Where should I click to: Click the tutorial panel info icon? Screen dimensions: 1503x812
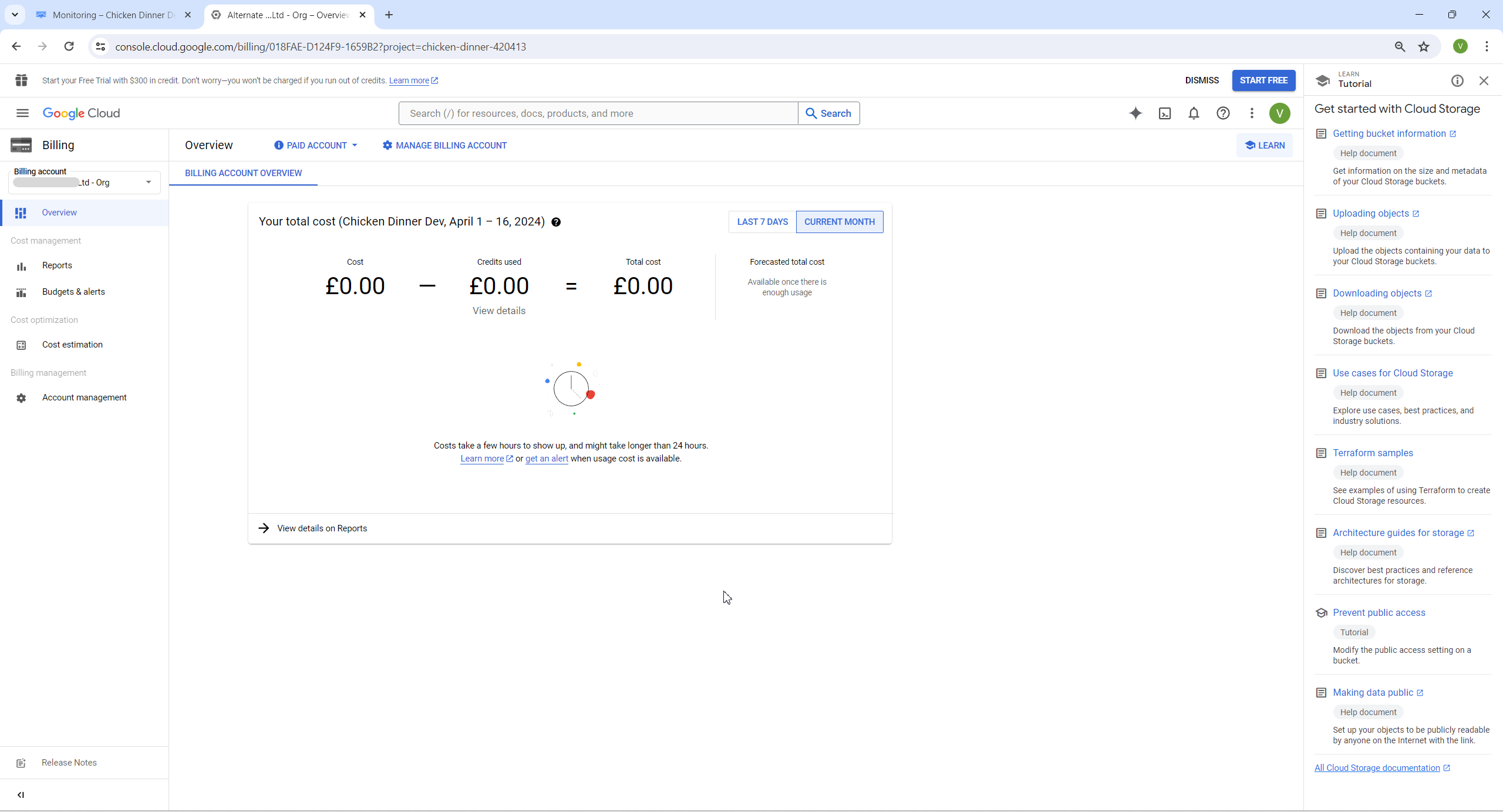click(1457, 81)
